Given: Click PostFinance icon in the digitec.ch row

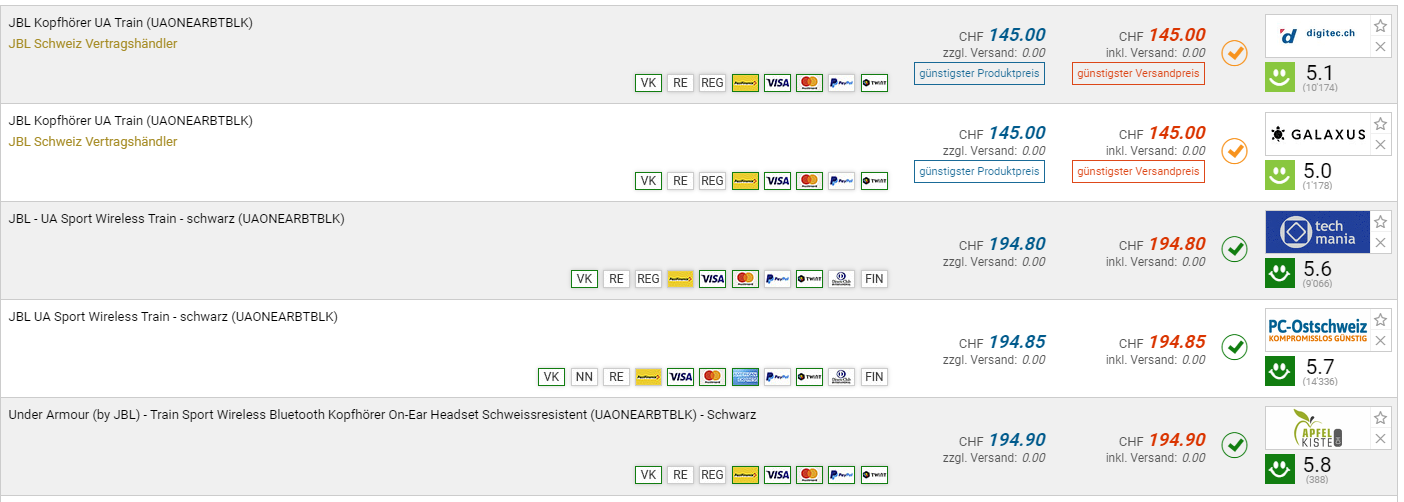Looking at the screenshot, I should (745, 83).
